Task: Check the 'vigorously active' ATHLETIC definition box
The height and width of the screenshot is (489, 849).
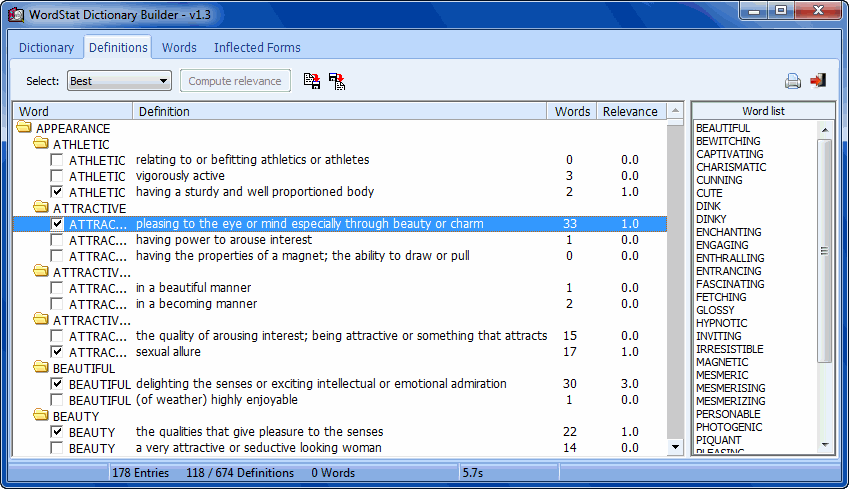Action: click(57, 176)
